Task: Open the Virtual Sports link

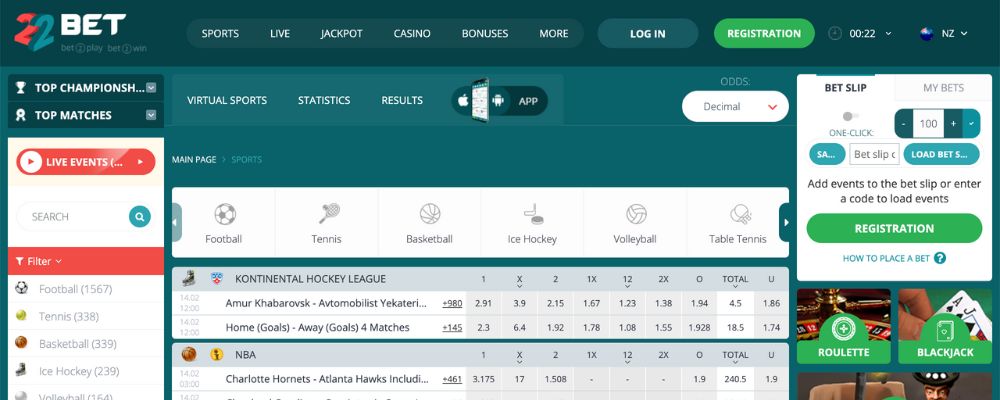Action: pyautogui.click(x=227, y=100)
